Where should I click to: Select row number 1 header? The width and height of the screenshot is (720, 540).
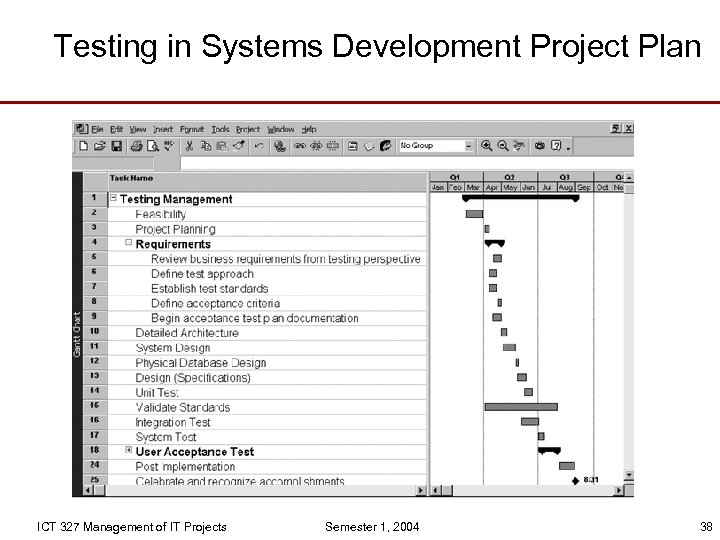coord(94,198)
